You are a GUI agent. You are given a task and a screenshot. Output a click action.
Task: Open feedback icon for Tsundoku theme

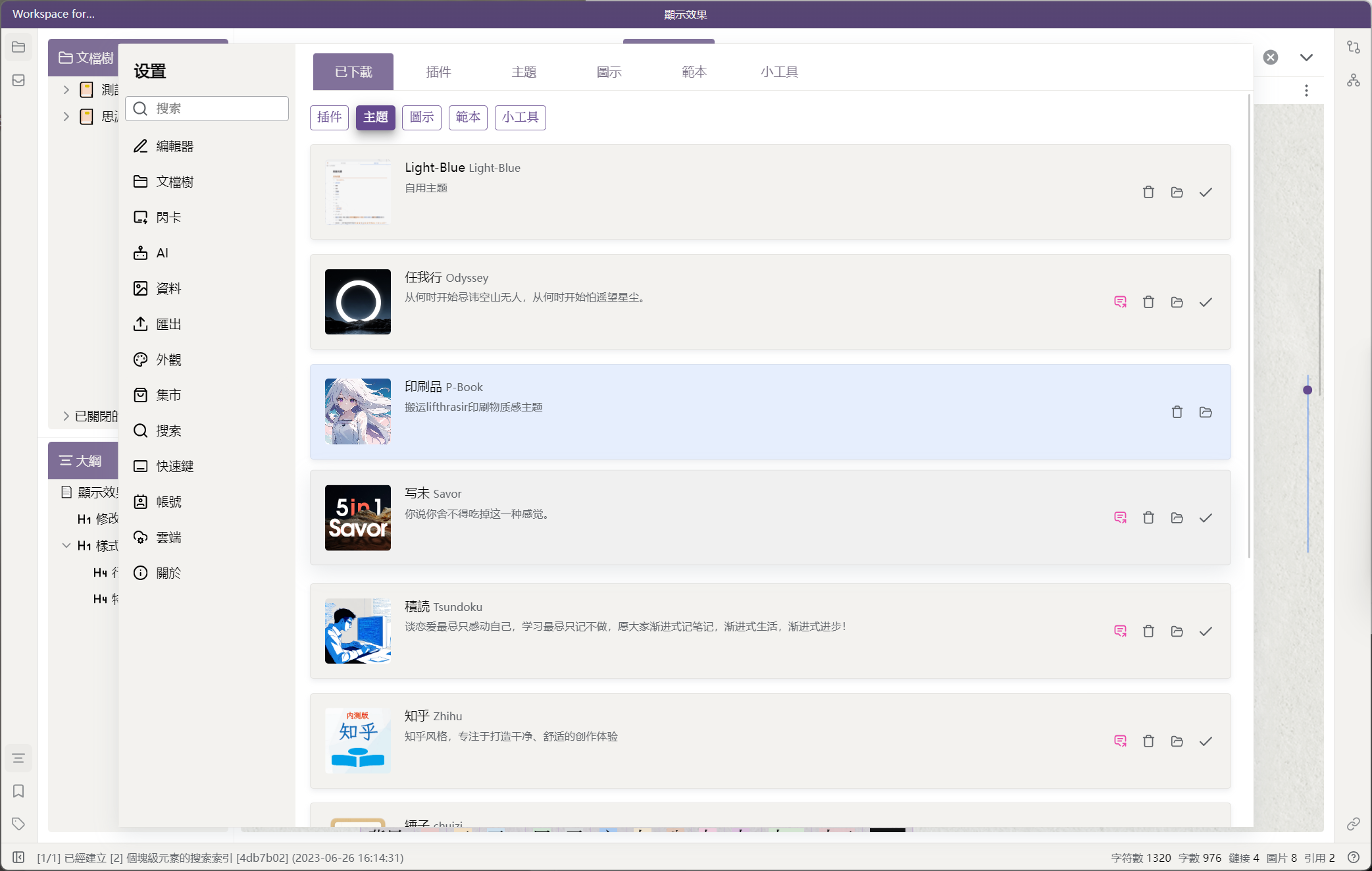pos(1120,631)
